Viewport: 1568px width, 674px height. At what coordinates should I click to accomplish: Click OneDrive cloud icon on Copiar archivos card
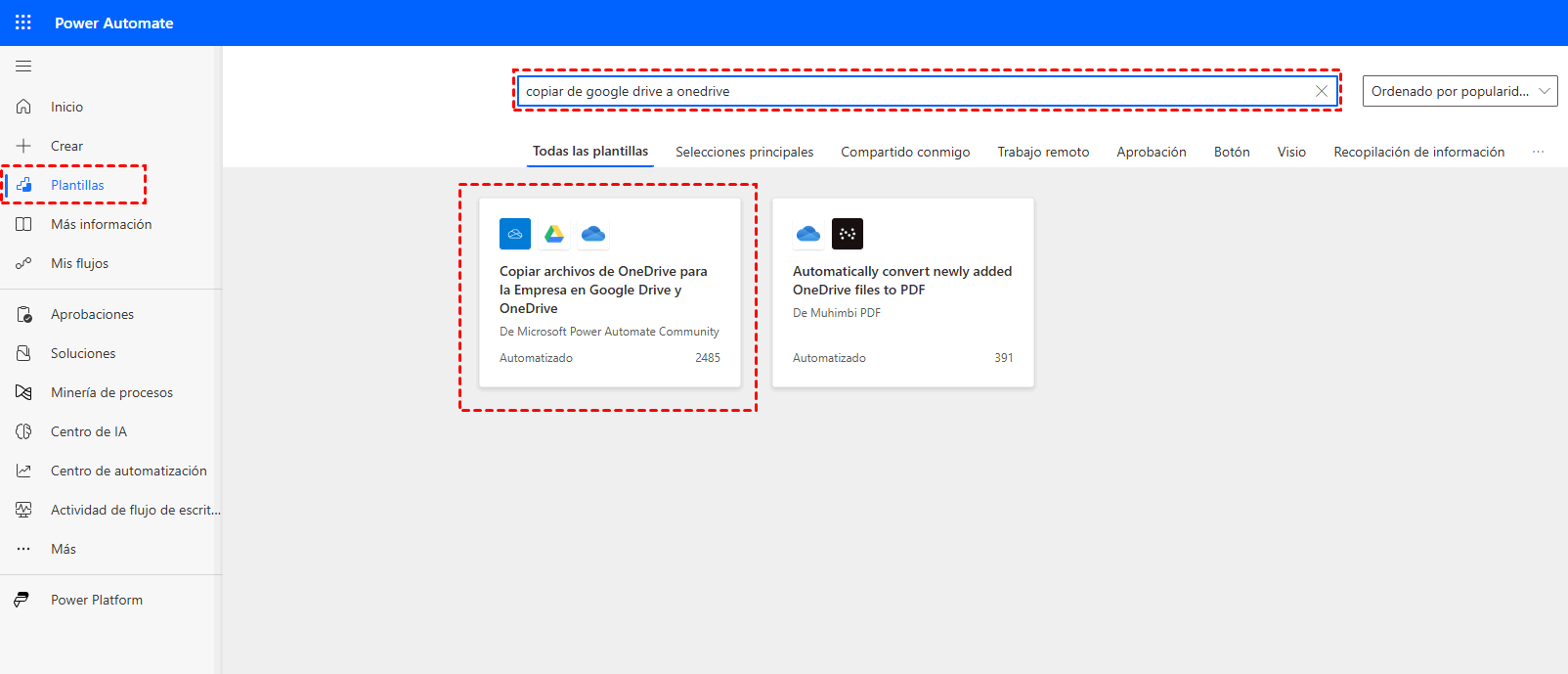pyautogui.click(x=593, y=234)
